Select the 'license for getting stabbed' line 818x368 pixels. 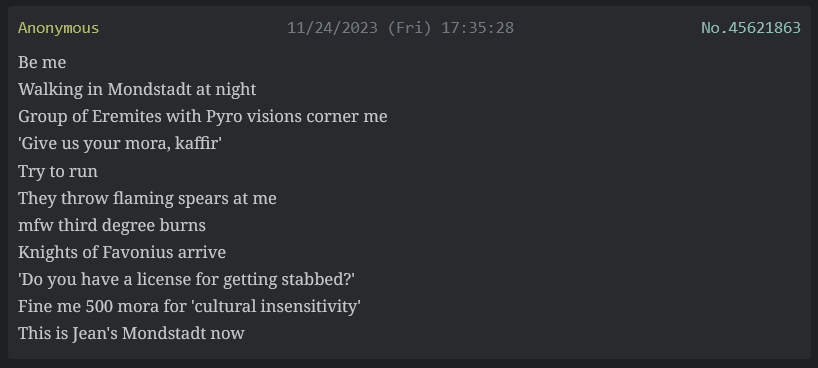[187, 280]
